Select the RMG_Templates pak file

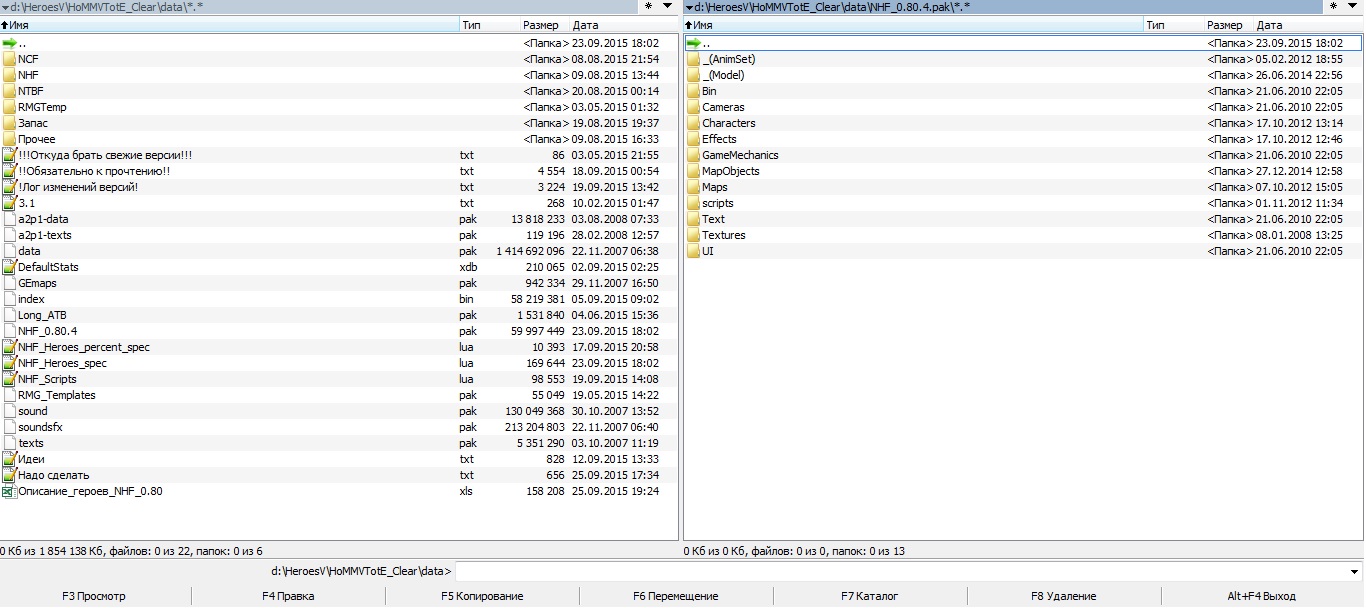(339, 395)
